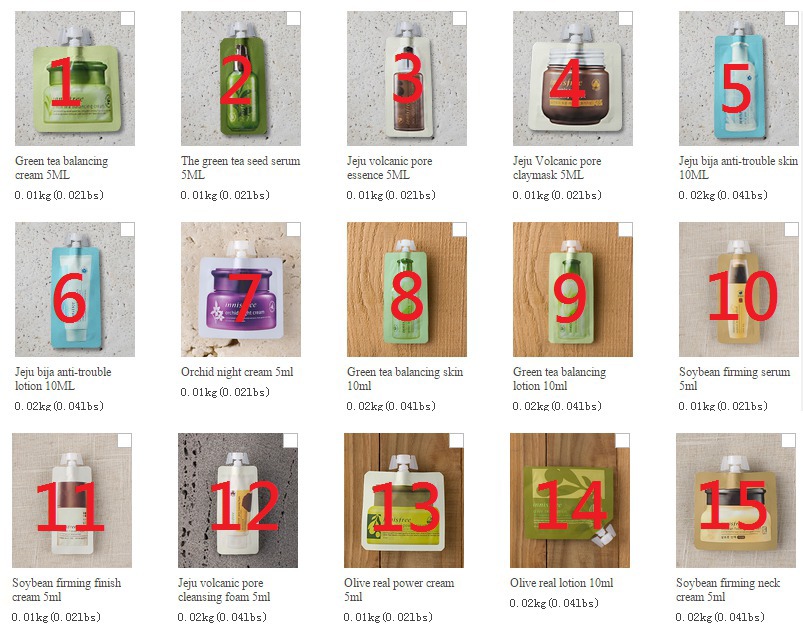
Task: View the Soybean firming finish cream image
Action: point(72,500)
